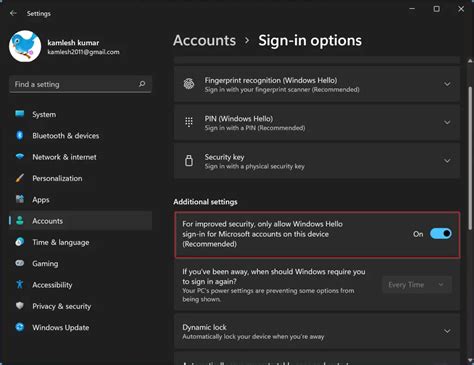The height and width of the screenshot is (365, 474).
Task: Click 'Fingerprint recognition (Windows Hello)' title
Action: coord(271,80)
